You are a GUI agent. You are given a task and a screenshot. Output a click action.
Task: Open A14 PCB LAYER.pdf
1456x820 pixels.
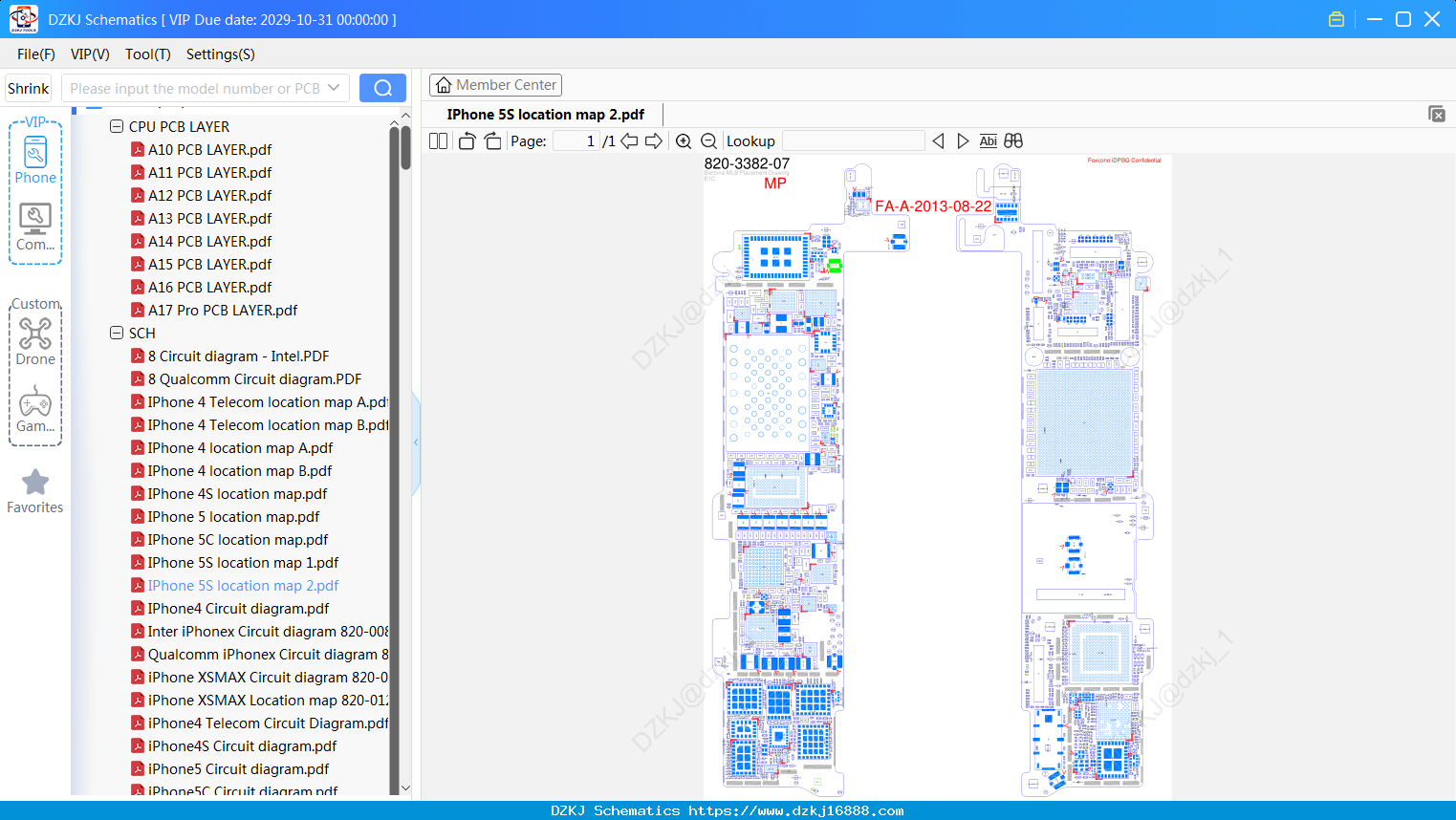coord(209,241)
